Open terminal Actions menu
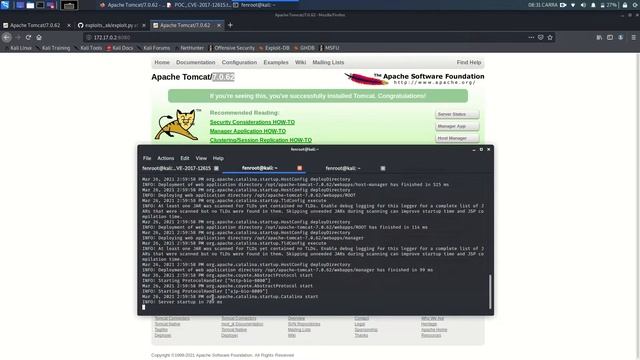The image size is (640, 360). (x=165, y=158)
